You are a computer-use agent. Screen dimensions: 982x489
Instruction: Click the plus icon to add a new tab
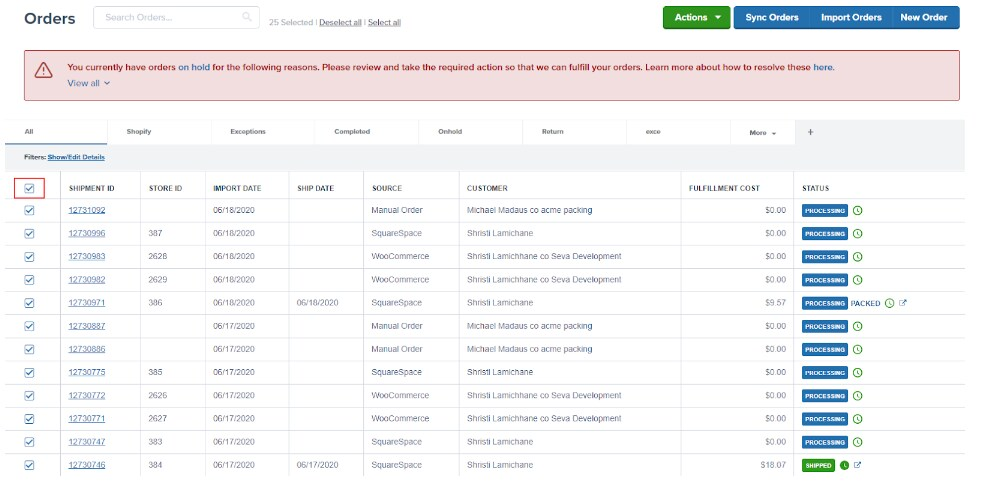pos(810,132)
